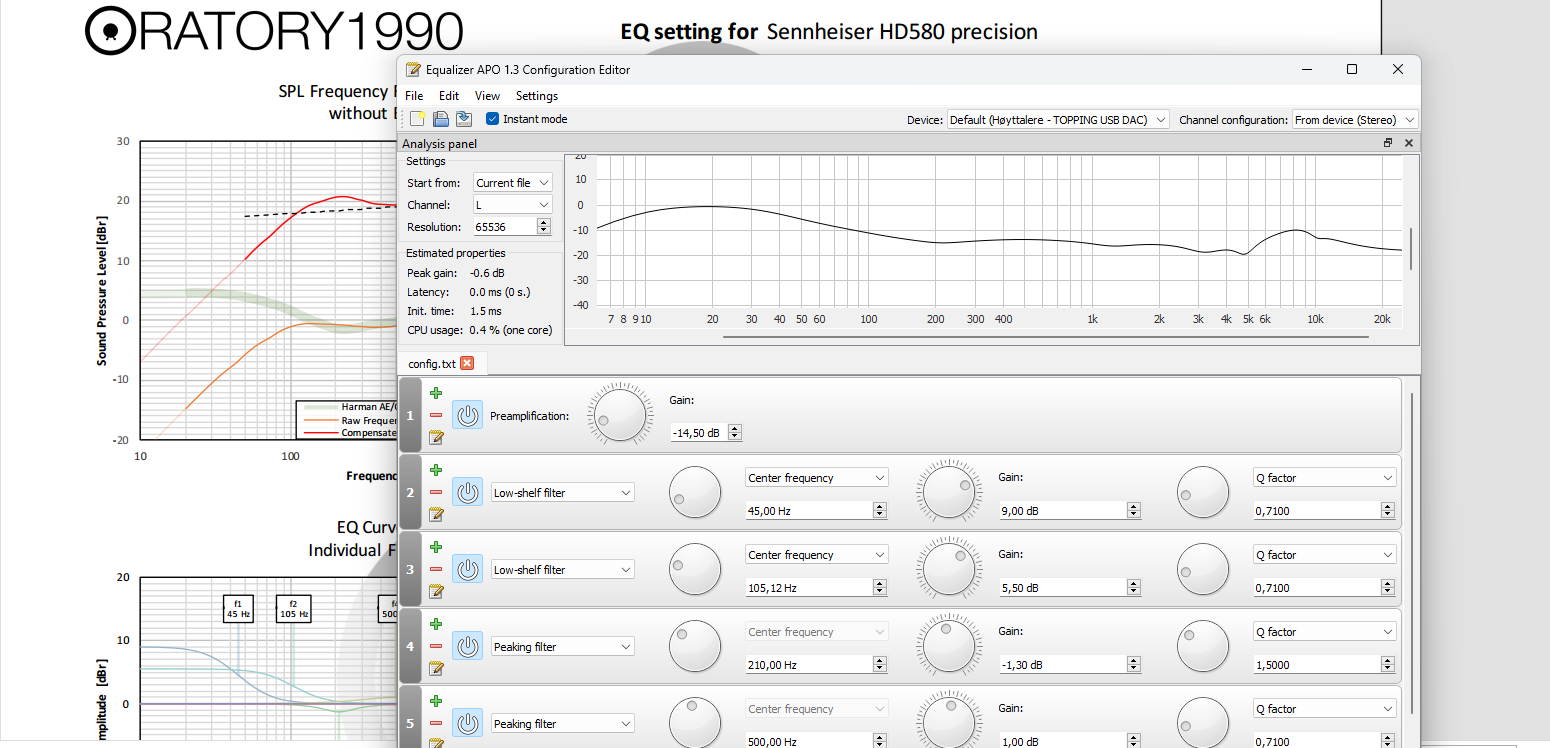Open row 2 Q factor mode dropdown
The width and height of the screenshot is (1550, 748).
click(1325, 478)
